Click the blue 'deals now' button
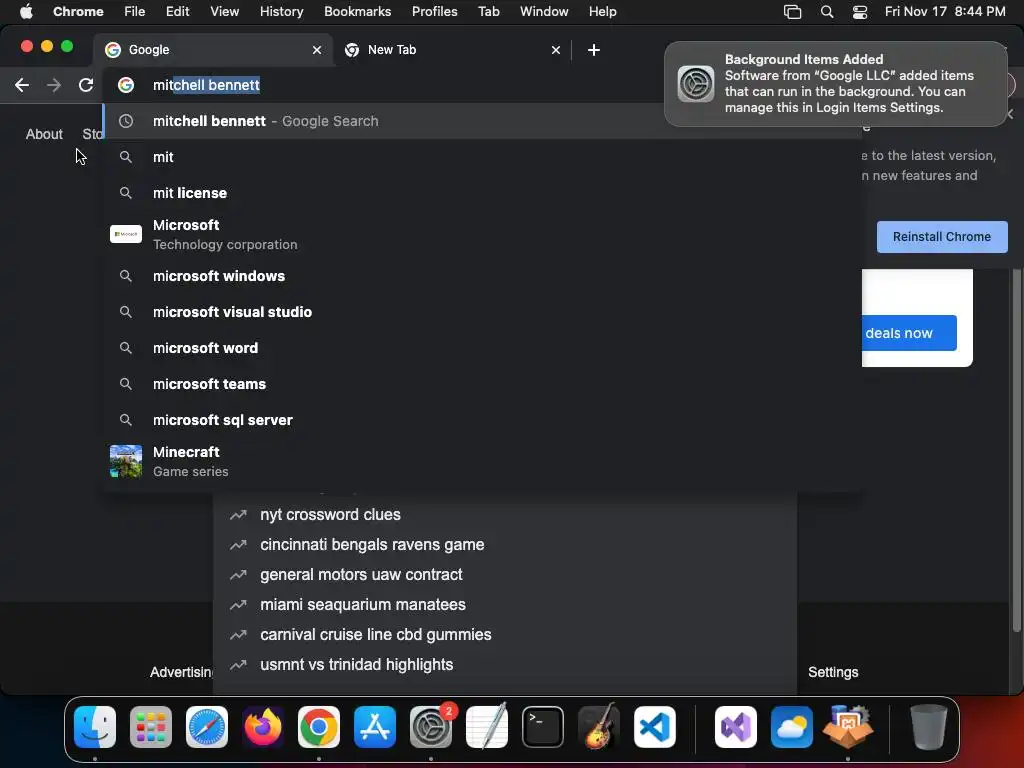 (909, 333)
